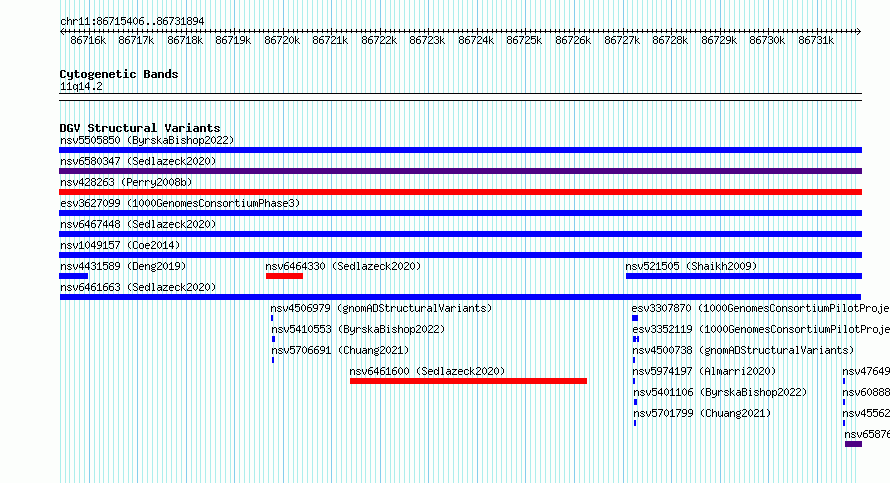Open variant nsv5706691 (Chuang2021) label
The height and width of the screenshot is (483, 890).
click(340, 350)
